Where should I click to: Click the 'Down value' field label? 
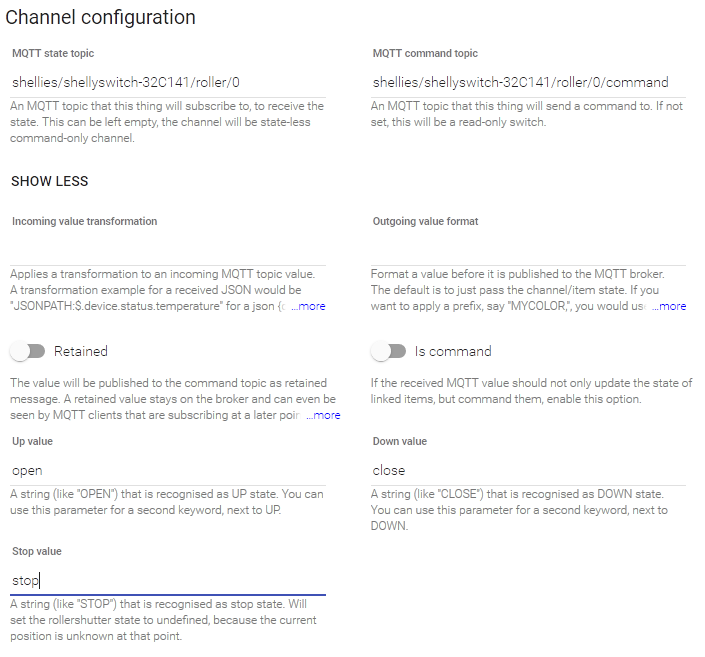[x=399, y=441]
